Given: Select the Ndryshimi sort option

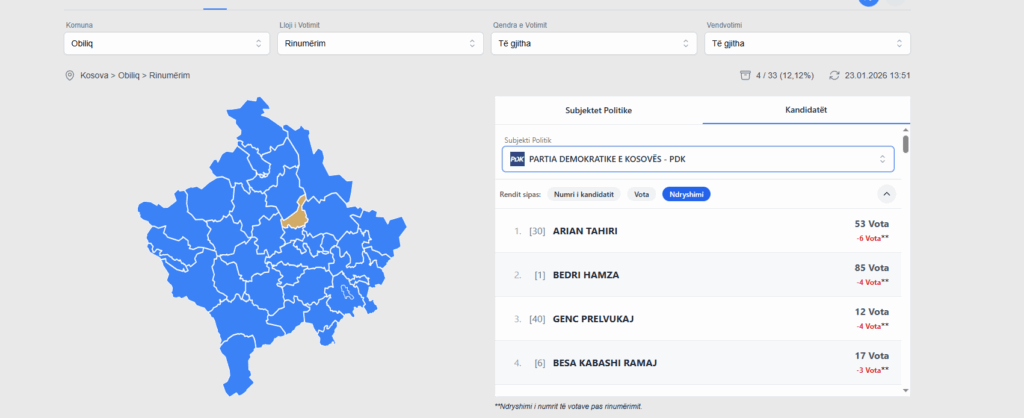Looking at the screenshot, I should [685, 194].
